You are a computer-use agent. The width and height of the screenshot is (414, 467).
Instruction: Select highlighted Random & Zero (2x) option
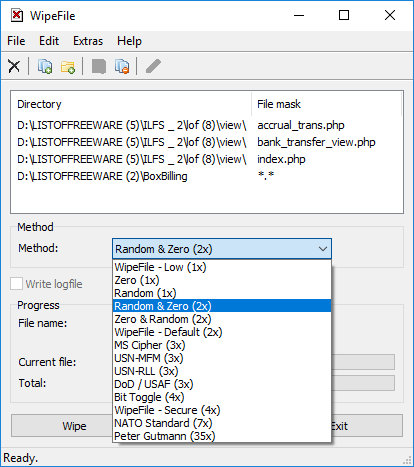point(222,306)
